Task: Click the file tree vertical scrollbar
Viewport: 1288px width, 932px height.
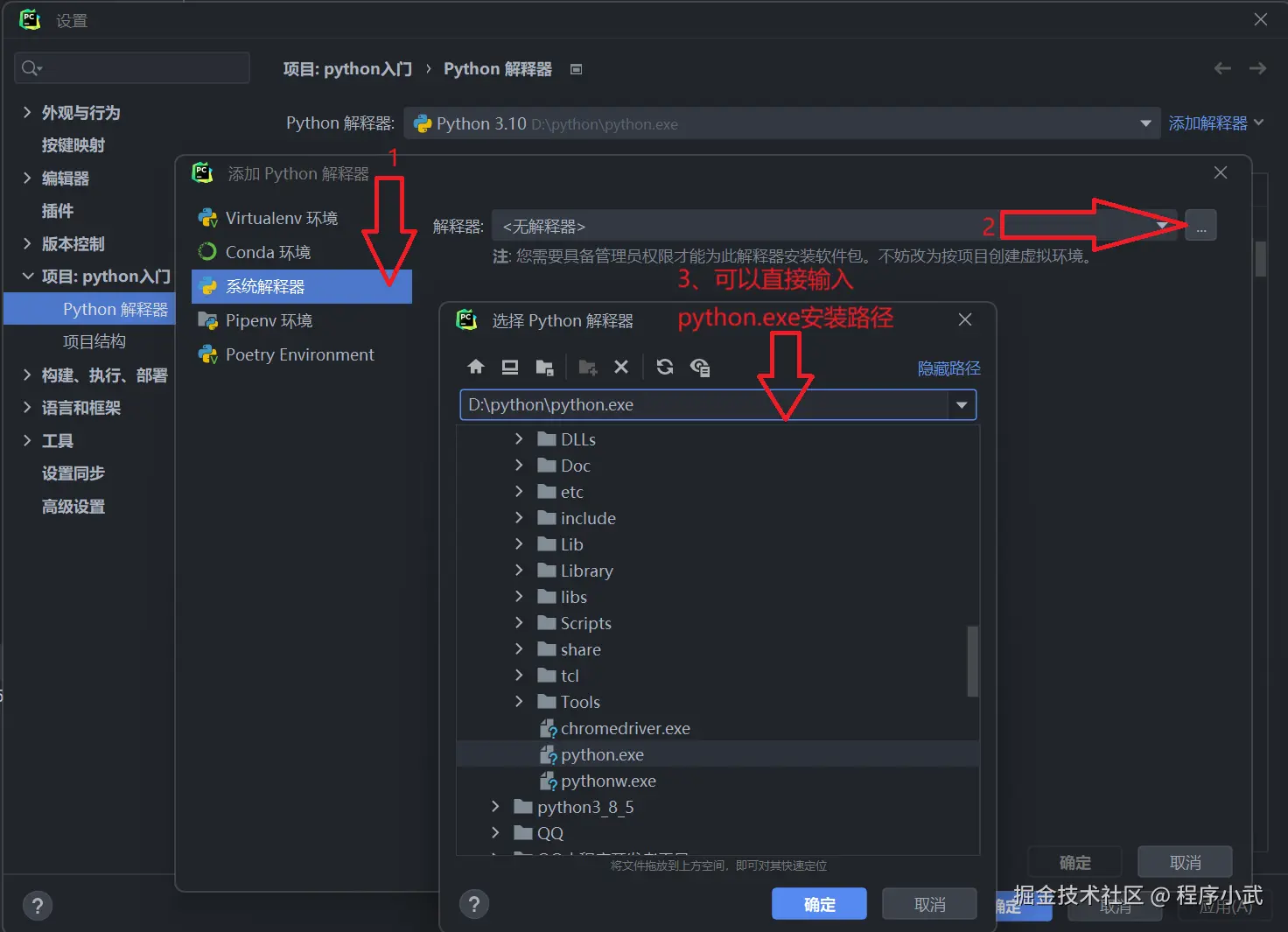Action: (972, 661)
